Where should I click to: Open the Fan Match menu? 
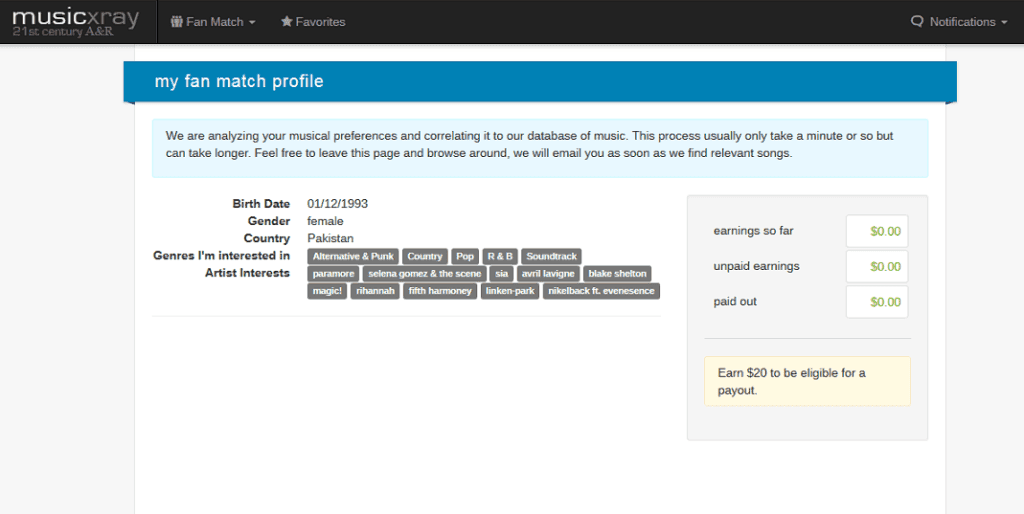(x=213, y=22)
